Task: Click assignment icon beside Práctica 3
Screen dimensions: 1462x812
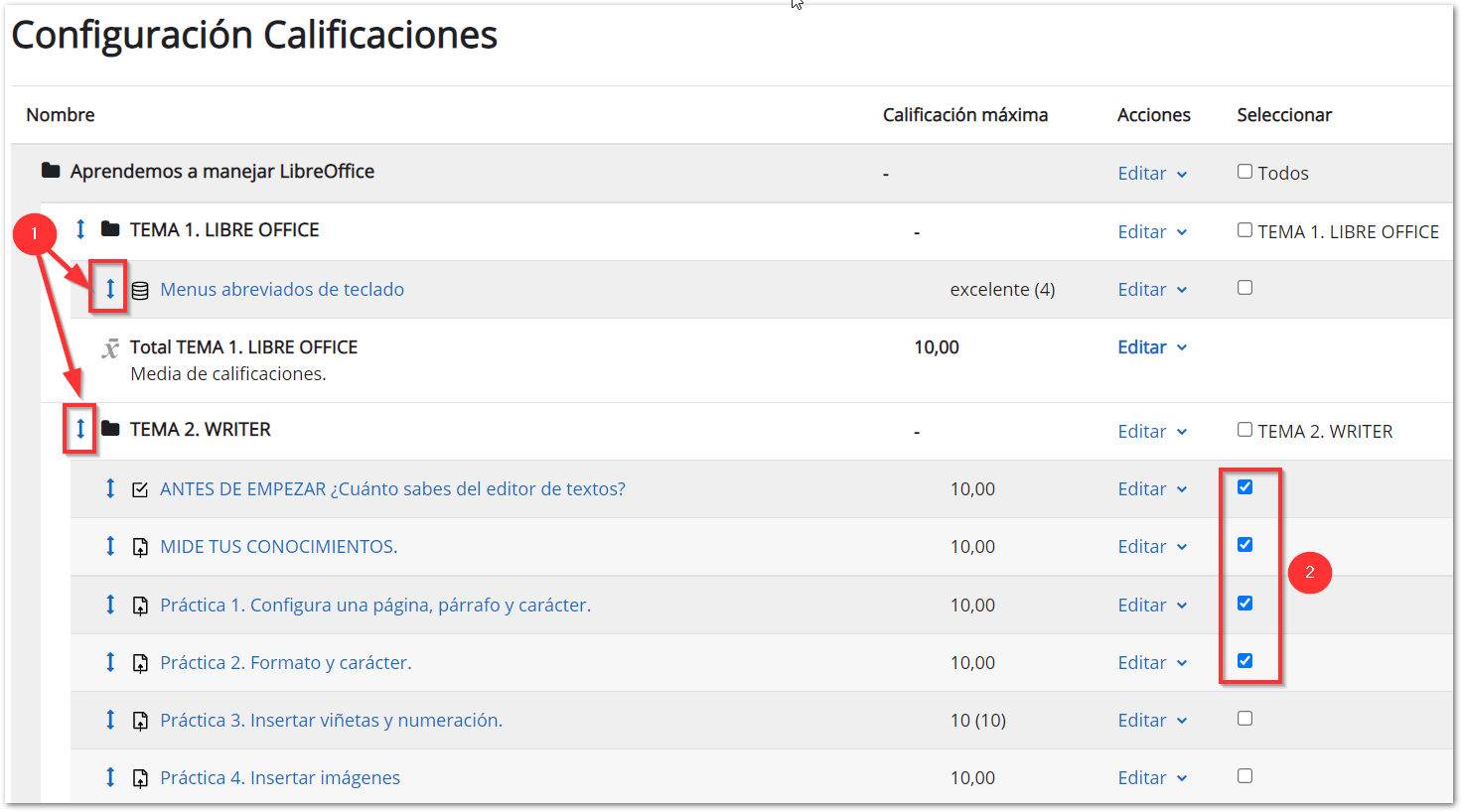Action: click(x=140, y=721)
